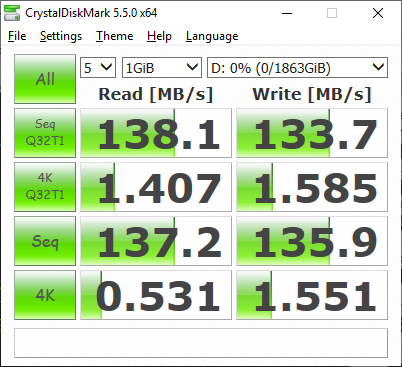The image size is (402, 367).
Task: Click the 135.9 Seq write result
Action: (312, 241)
